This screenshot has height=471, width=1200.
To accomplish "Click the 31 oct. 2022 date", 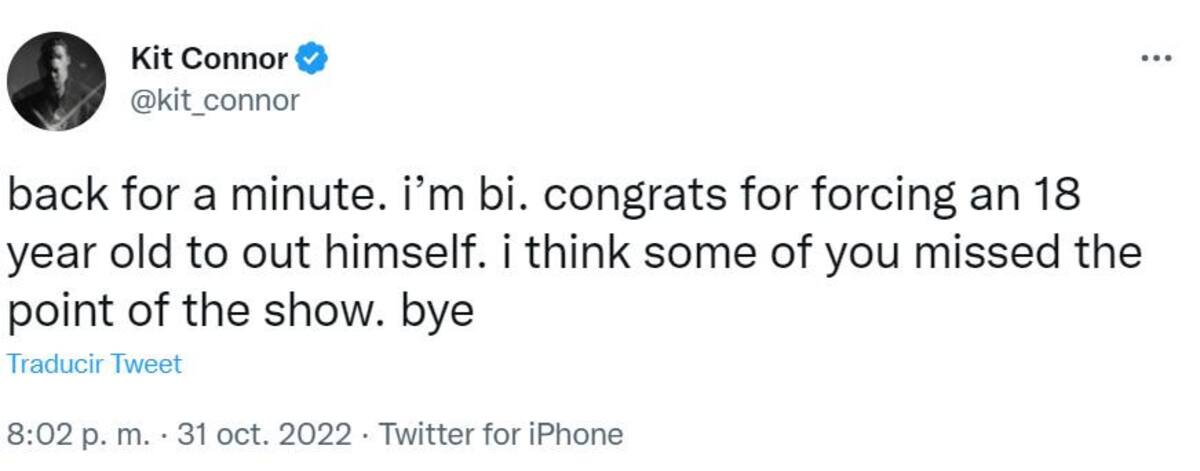I will 264,435.
